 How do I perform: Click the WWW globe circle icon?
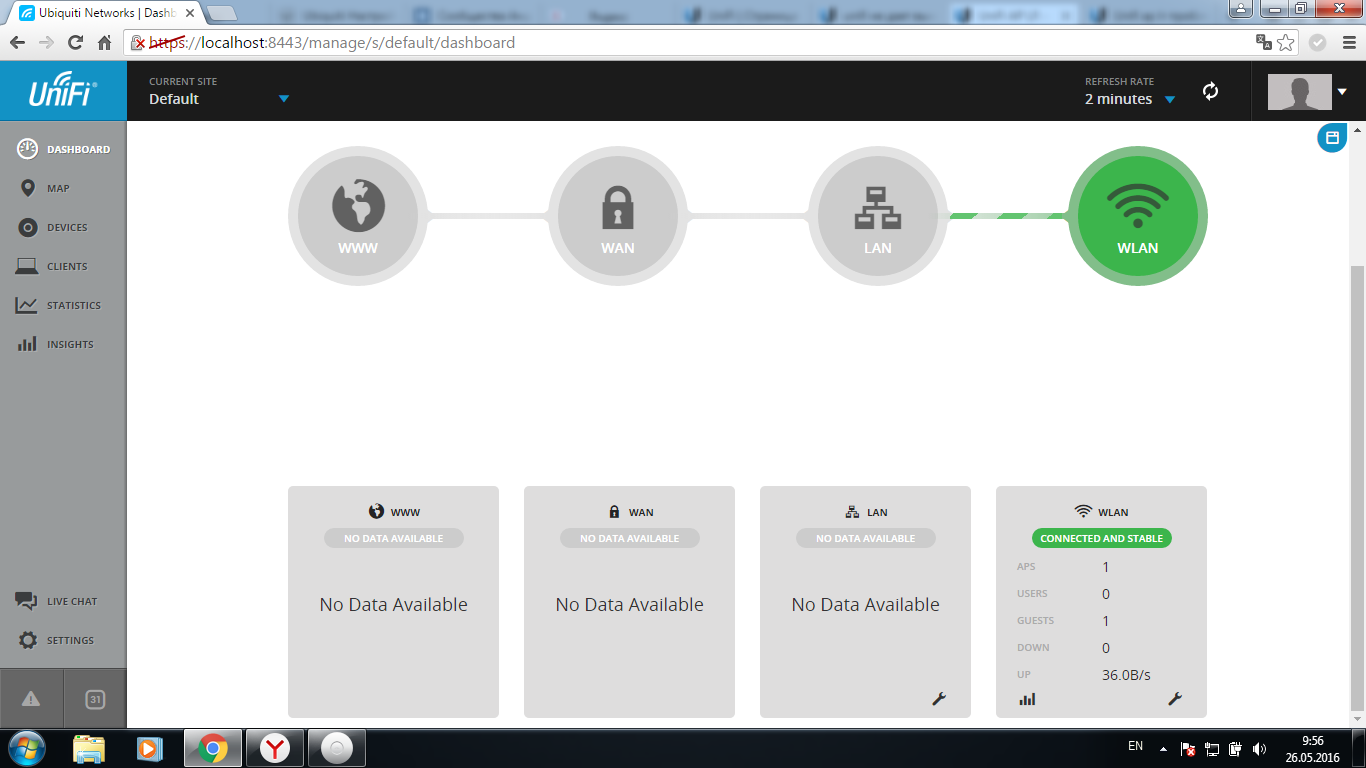pos(358,216)
